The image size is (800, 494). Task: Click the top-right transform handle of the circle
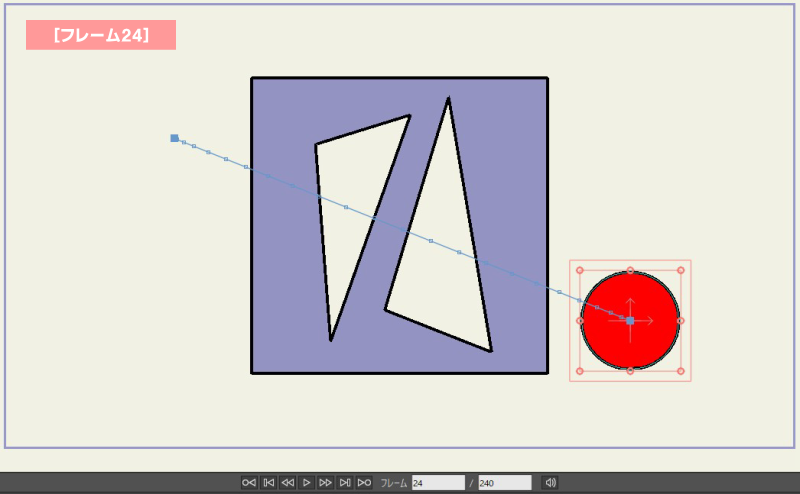680,270
